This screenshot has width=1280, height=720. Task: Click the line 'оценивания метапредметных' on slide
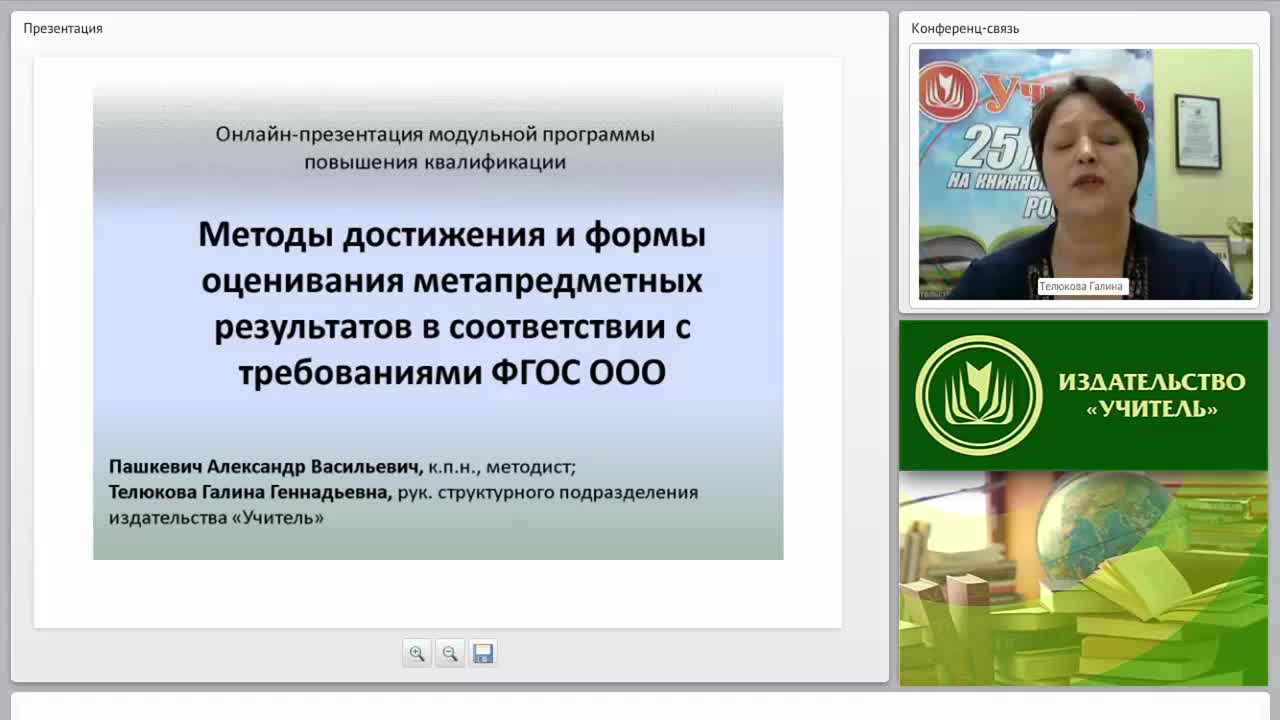tap(452, 281)
